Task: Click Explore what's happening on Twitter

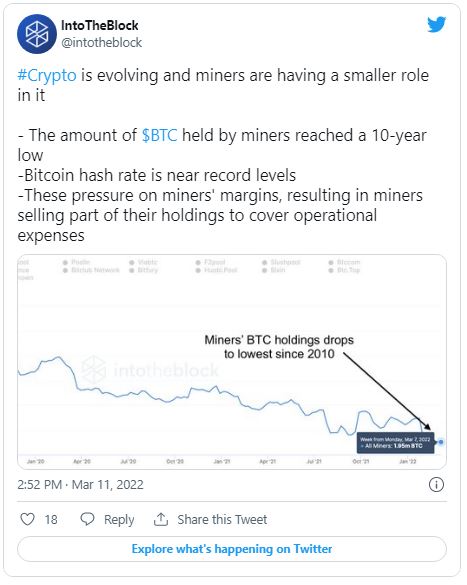Action: (232, 549)
